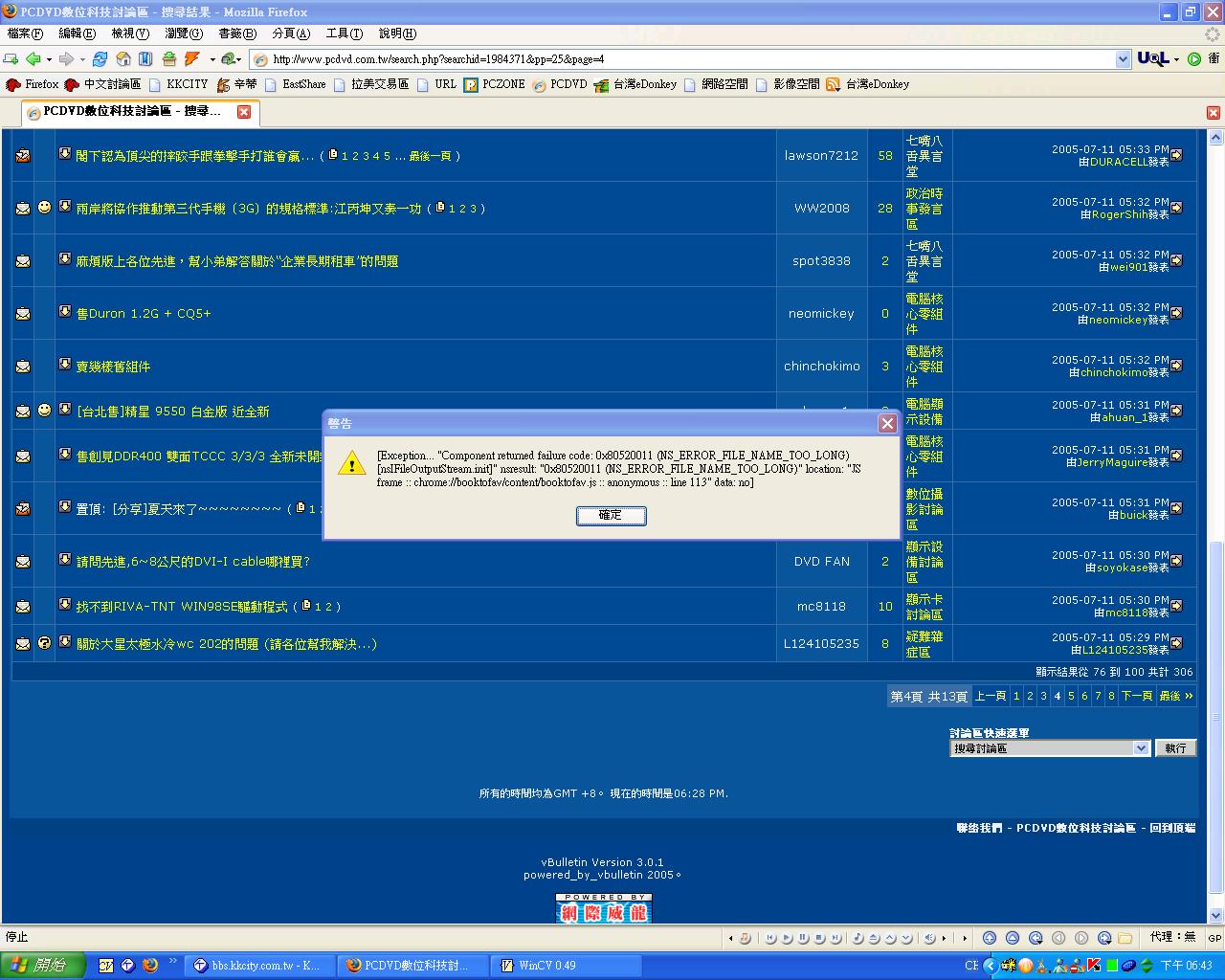Click the bookmarks book icon in the toolbar
This screenshot has height=980, width=1225.
pos(145,59)
